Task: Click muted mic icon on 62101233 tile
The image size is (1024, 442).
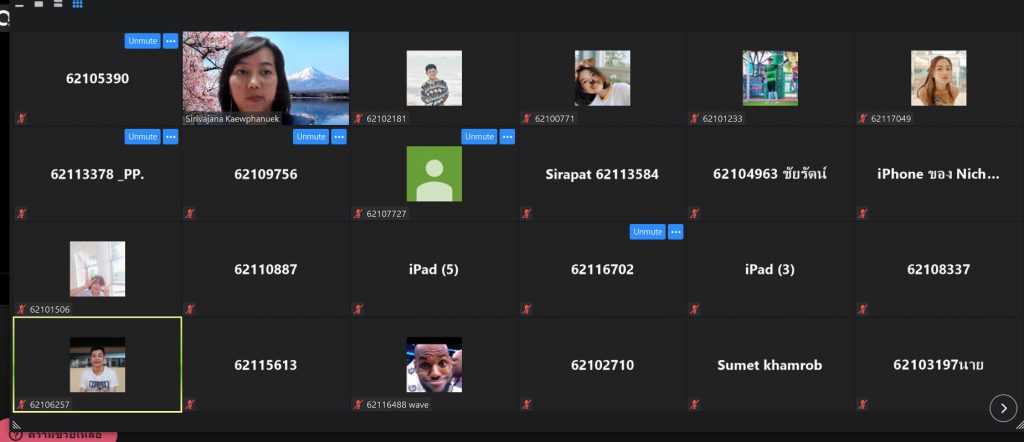Action: pos(694,118)
